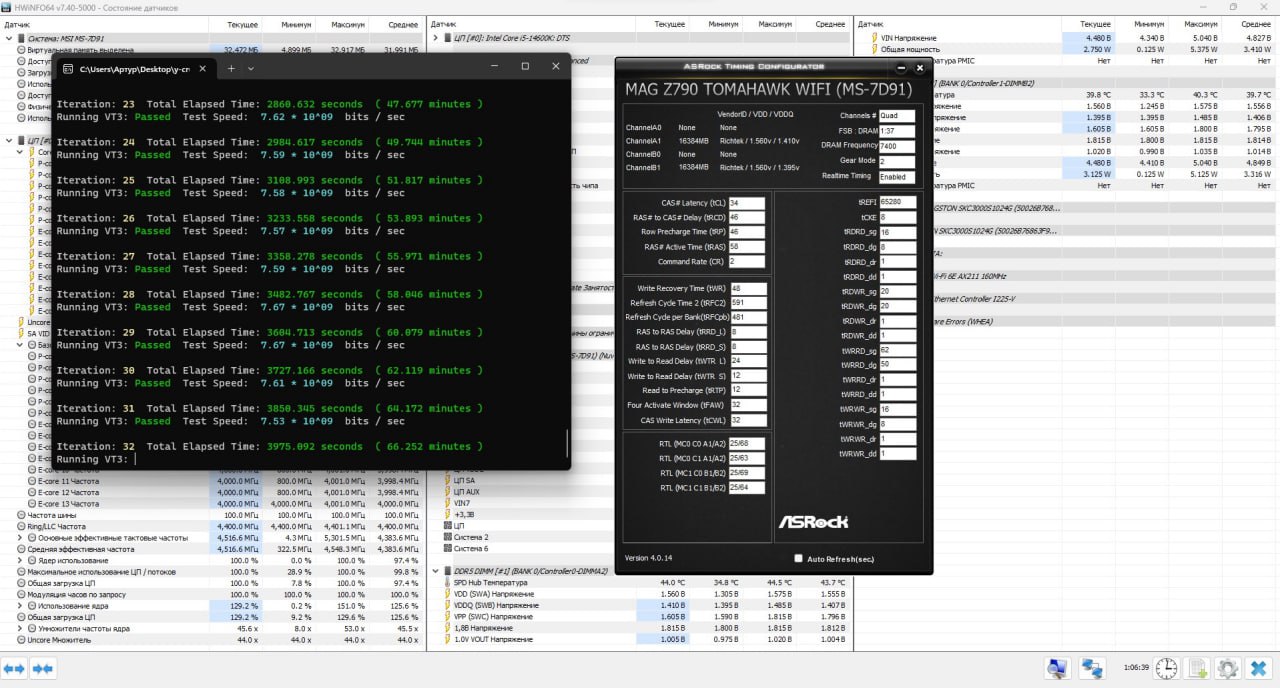
Task: Click the CAS# Latency (tCL) value field
Action: tap(747, 203)
